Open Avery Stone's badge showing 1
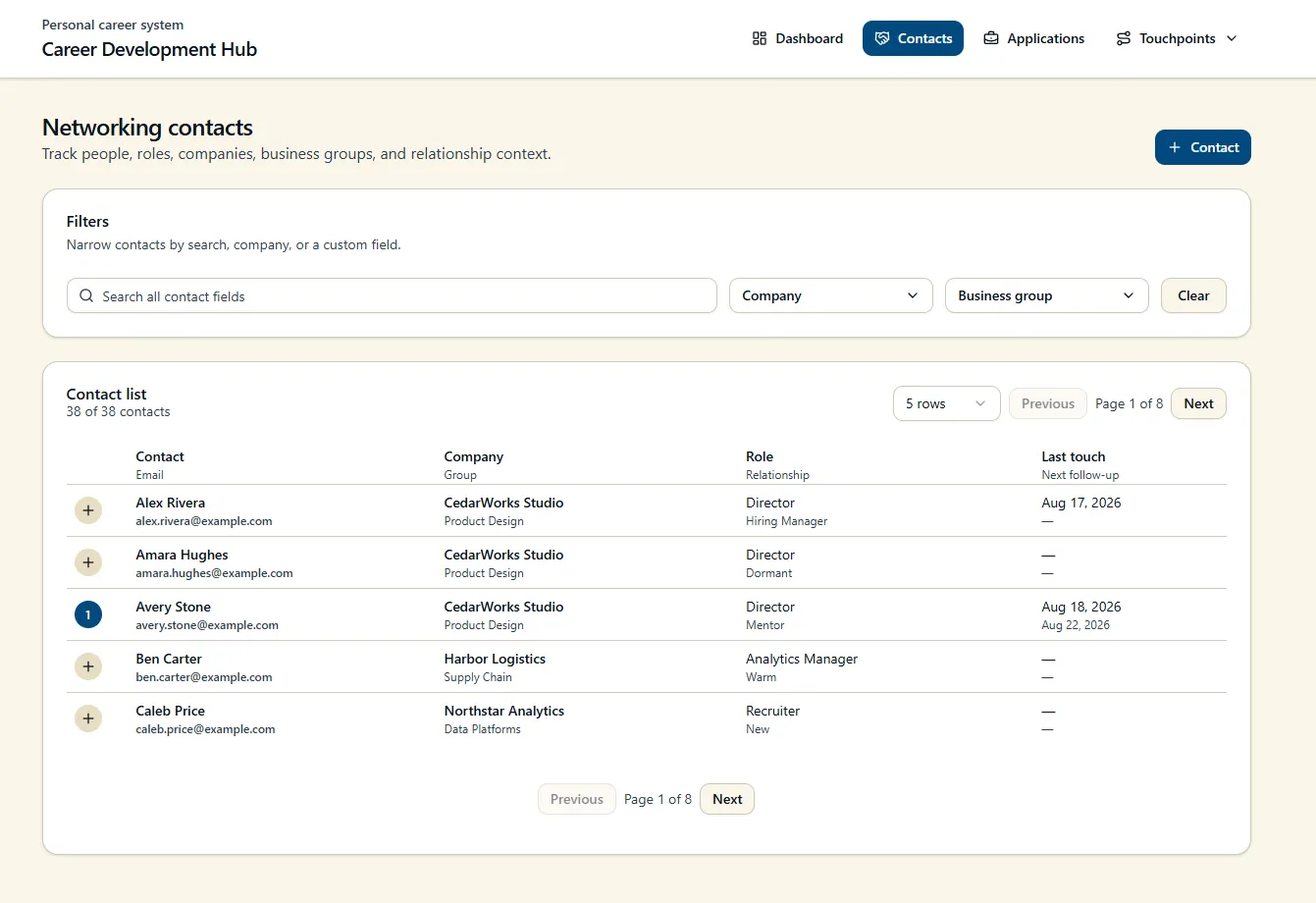1316x903 pixels. (x=88, y=614)
